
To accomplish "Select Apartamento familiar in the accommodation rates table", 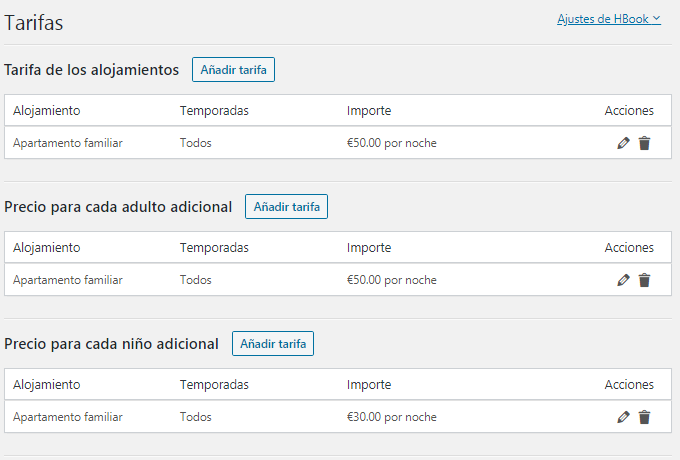I will [68, 143].
